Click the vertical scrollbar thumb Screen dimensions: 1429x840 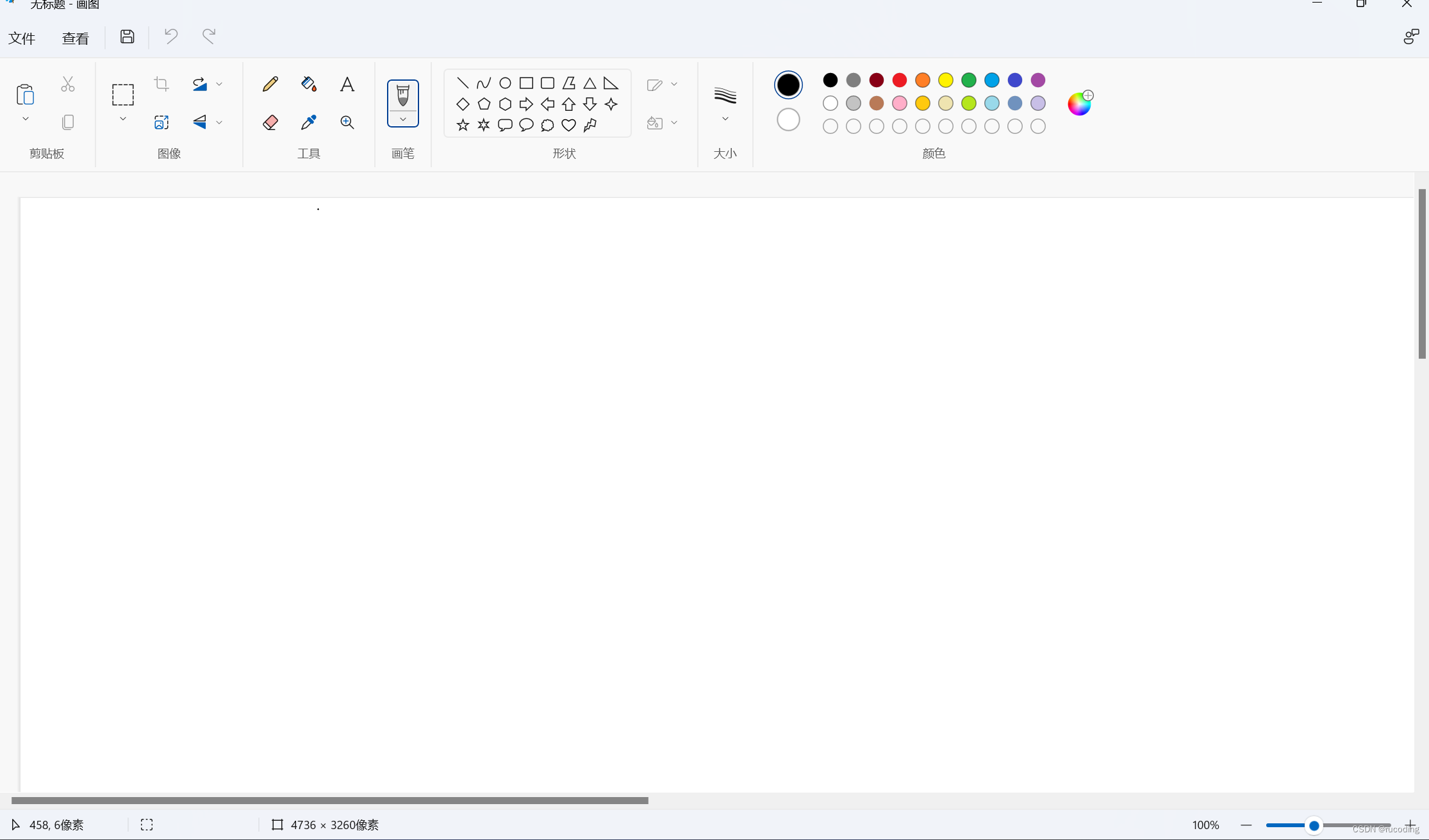pos(1422,274)
